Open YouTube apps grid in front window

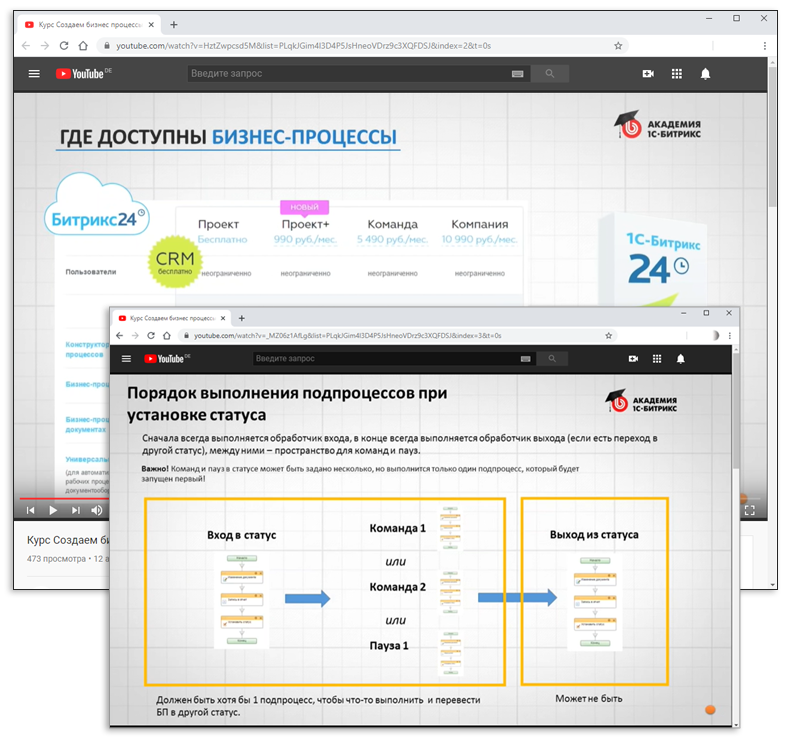point(657,359)
